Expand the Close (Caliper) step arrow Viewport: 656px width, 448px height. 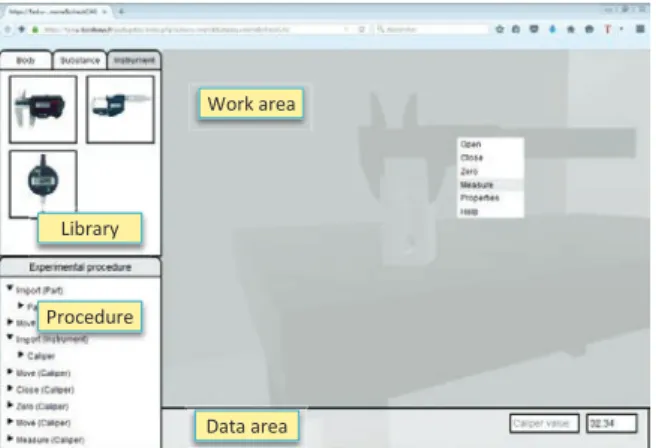tap(10, 389)
